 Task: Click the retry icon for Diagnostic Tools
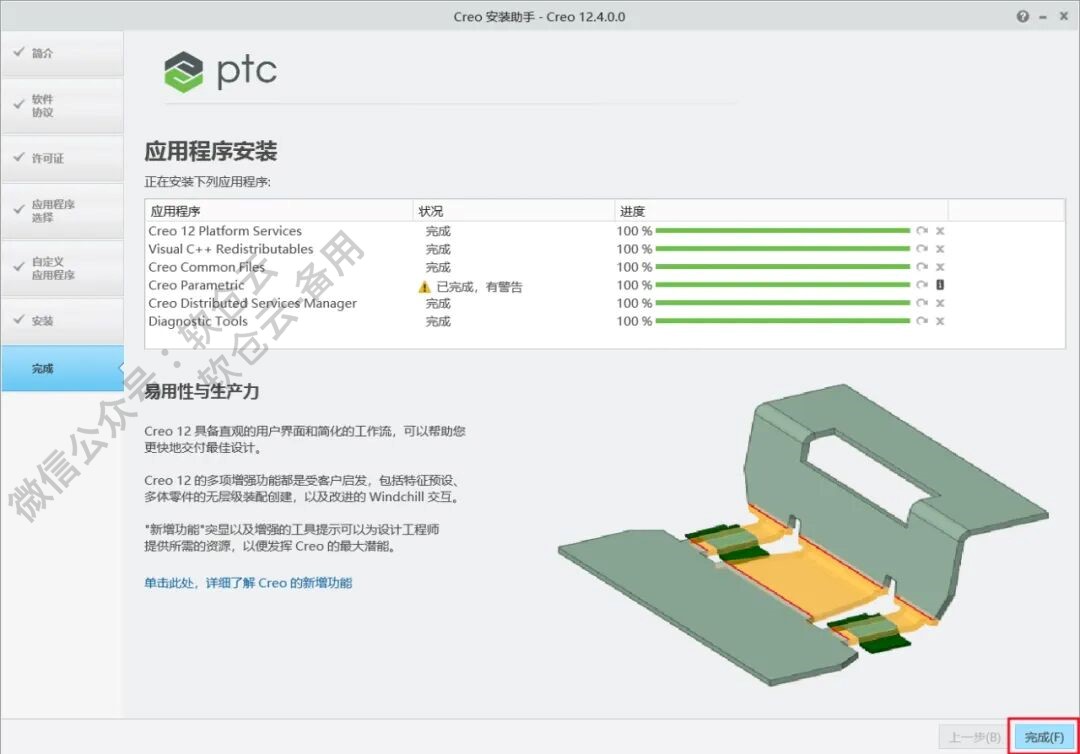[x=922, y=321]
